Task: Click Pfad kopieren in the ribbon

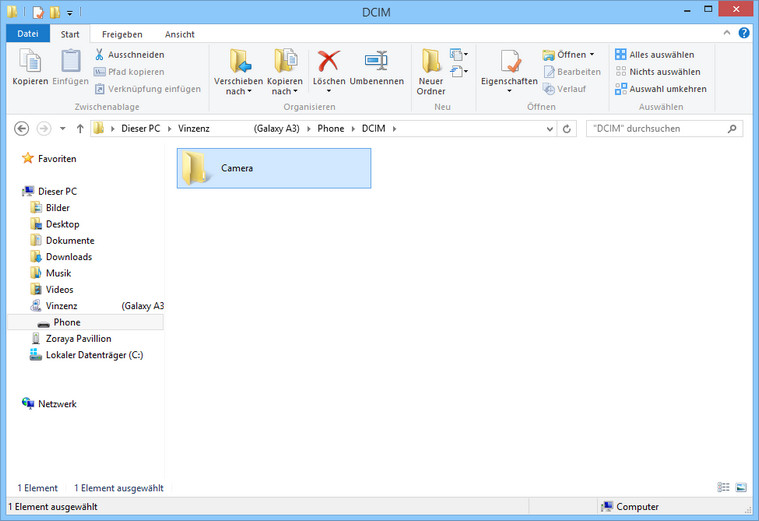Action: (x=129, y=72)
